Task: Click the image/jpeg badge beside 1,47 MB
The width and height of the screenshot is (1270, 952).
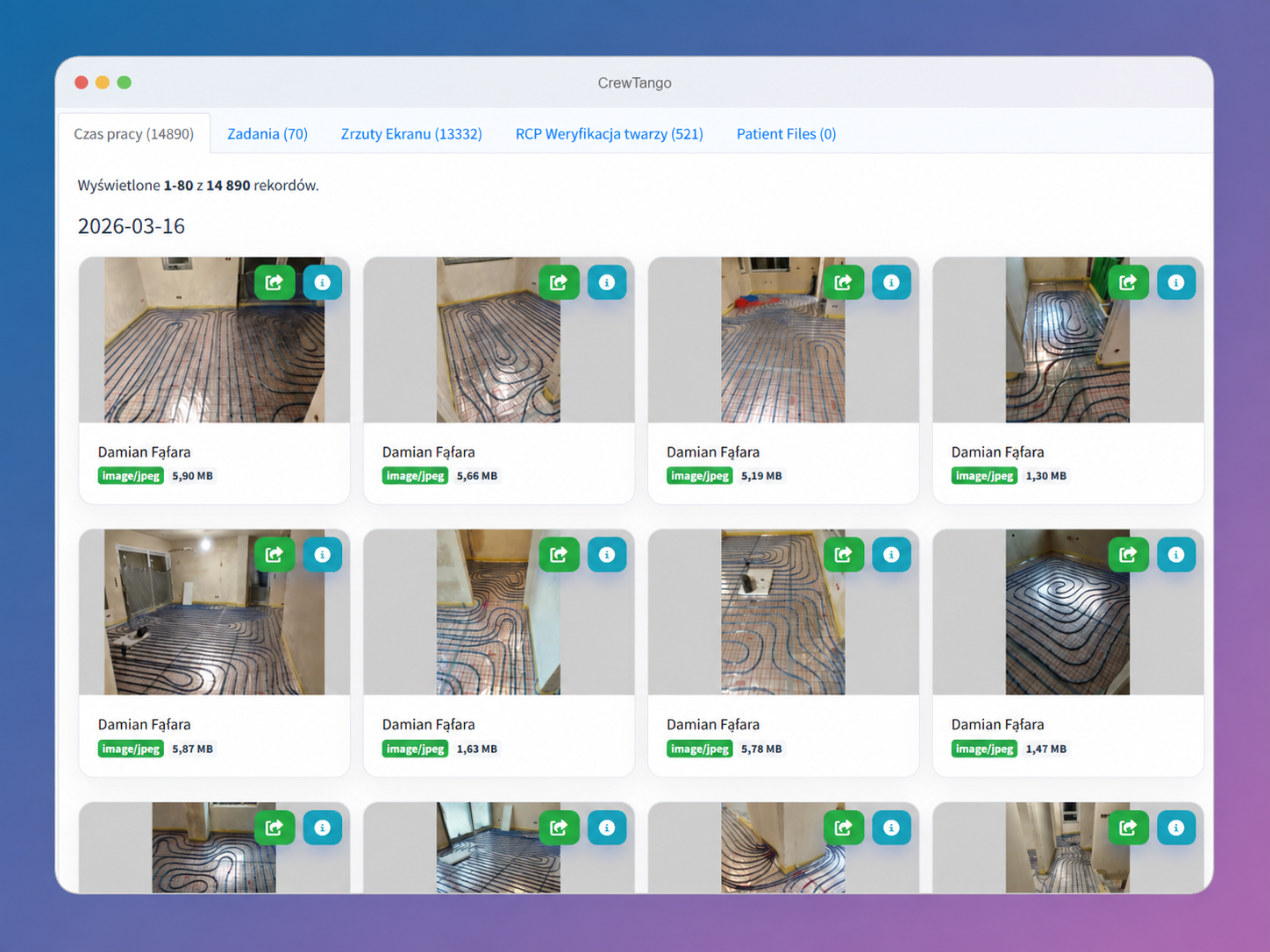Action: (984, 749)
